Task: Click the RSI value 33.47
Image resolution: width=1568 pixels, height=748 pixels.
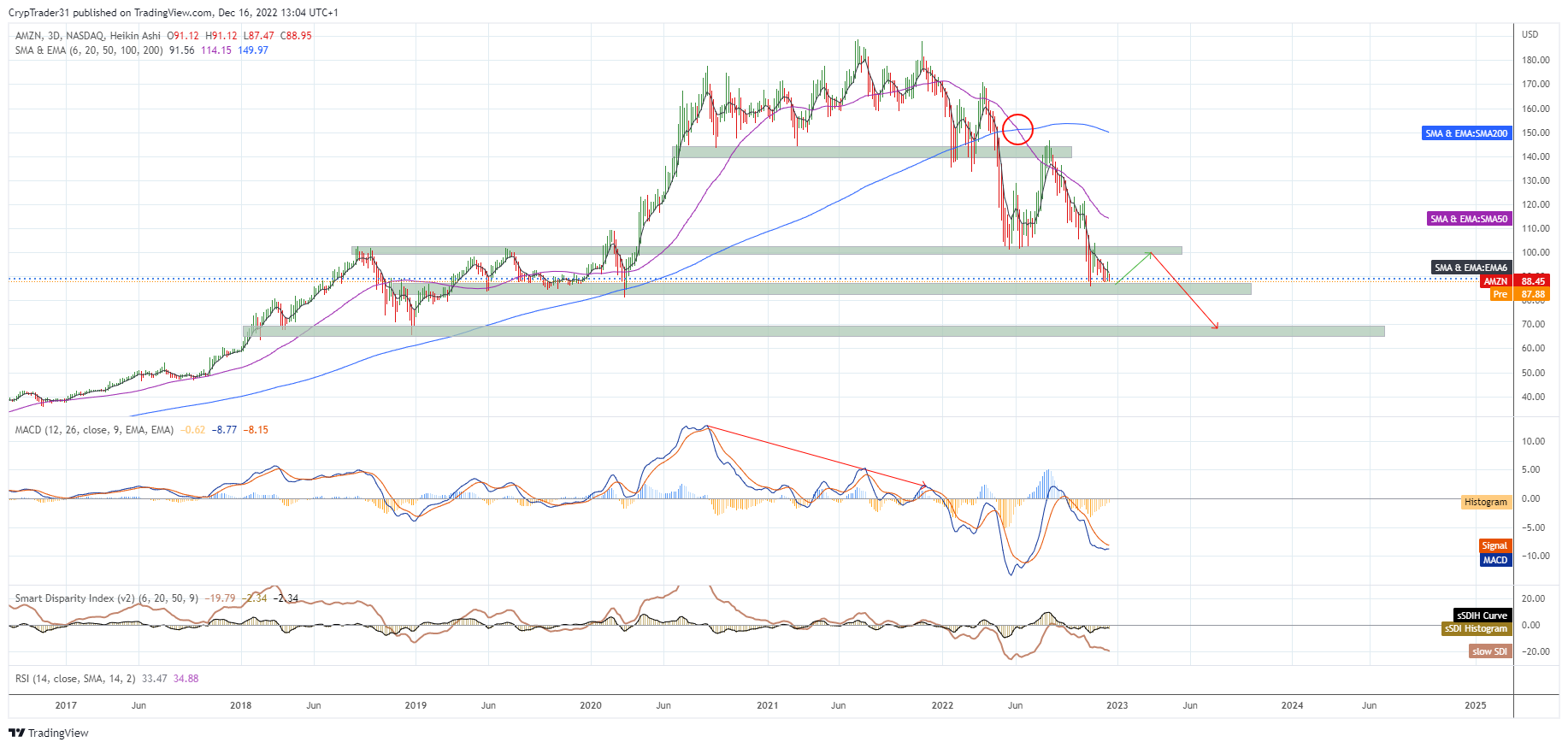Action: pyautogui.click(x=155, y=679)
